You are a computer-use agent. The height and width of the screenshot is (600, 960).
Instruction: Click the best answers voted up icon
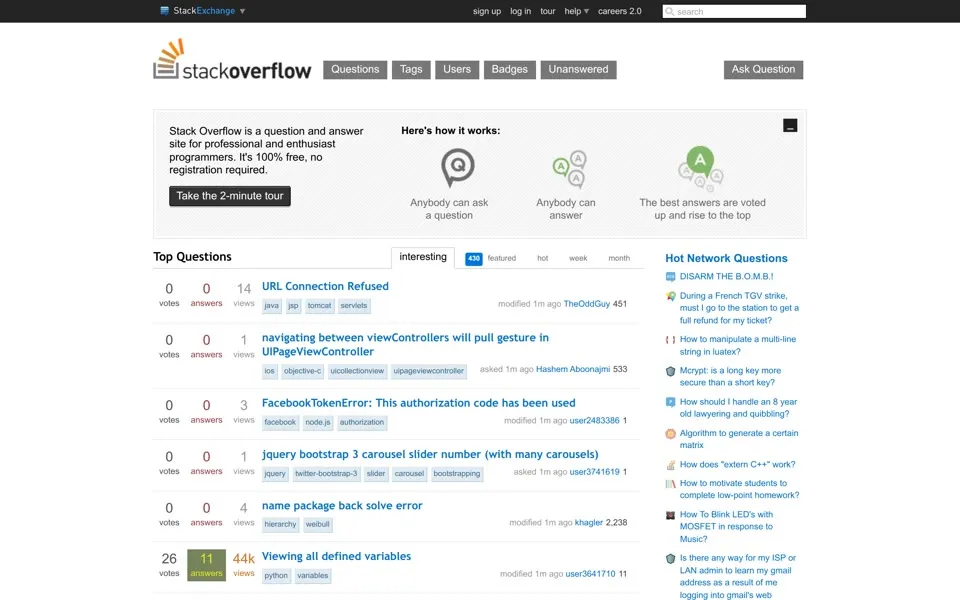coord(700,168)
